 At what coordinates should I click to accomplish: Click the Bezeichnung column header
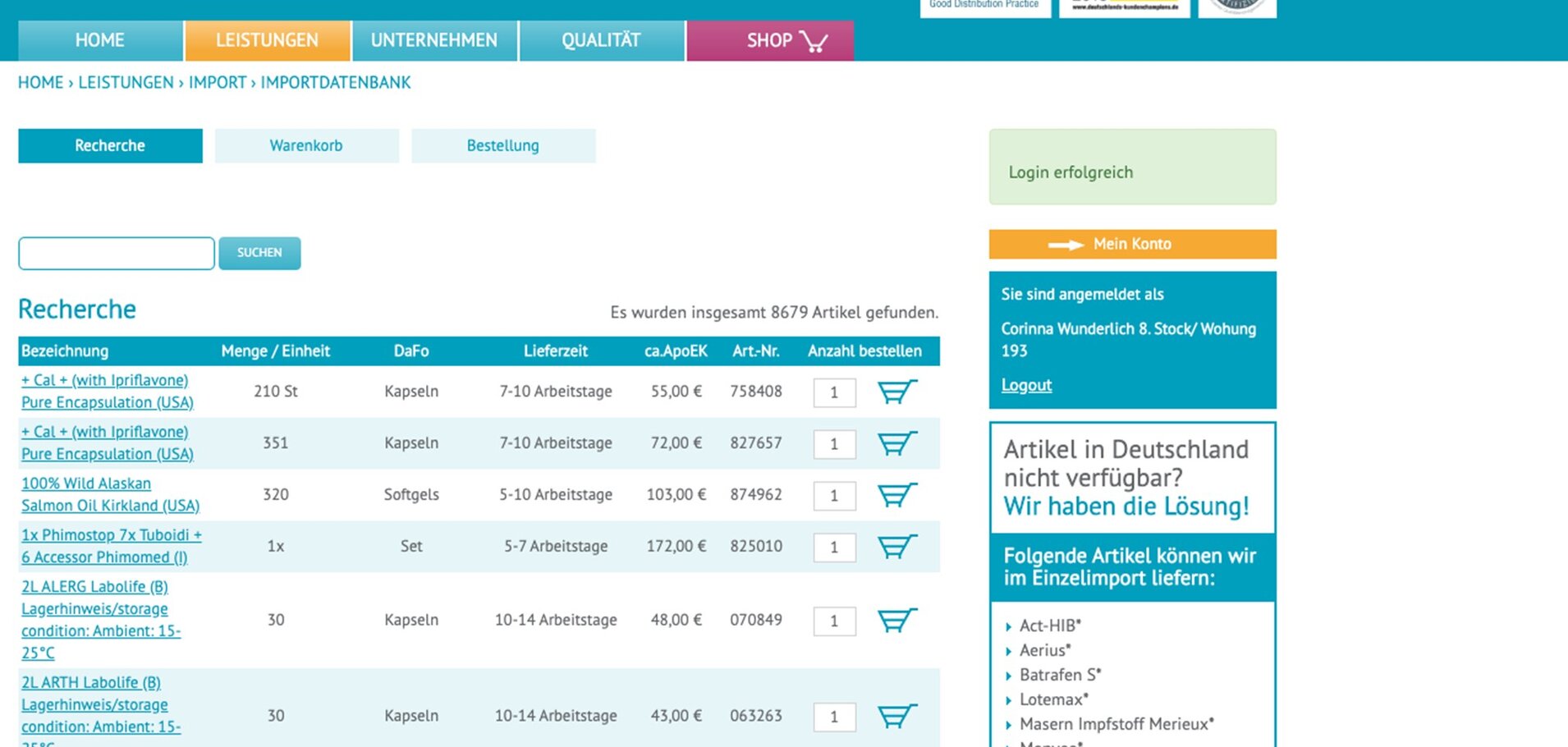click(x=65, y=351)
